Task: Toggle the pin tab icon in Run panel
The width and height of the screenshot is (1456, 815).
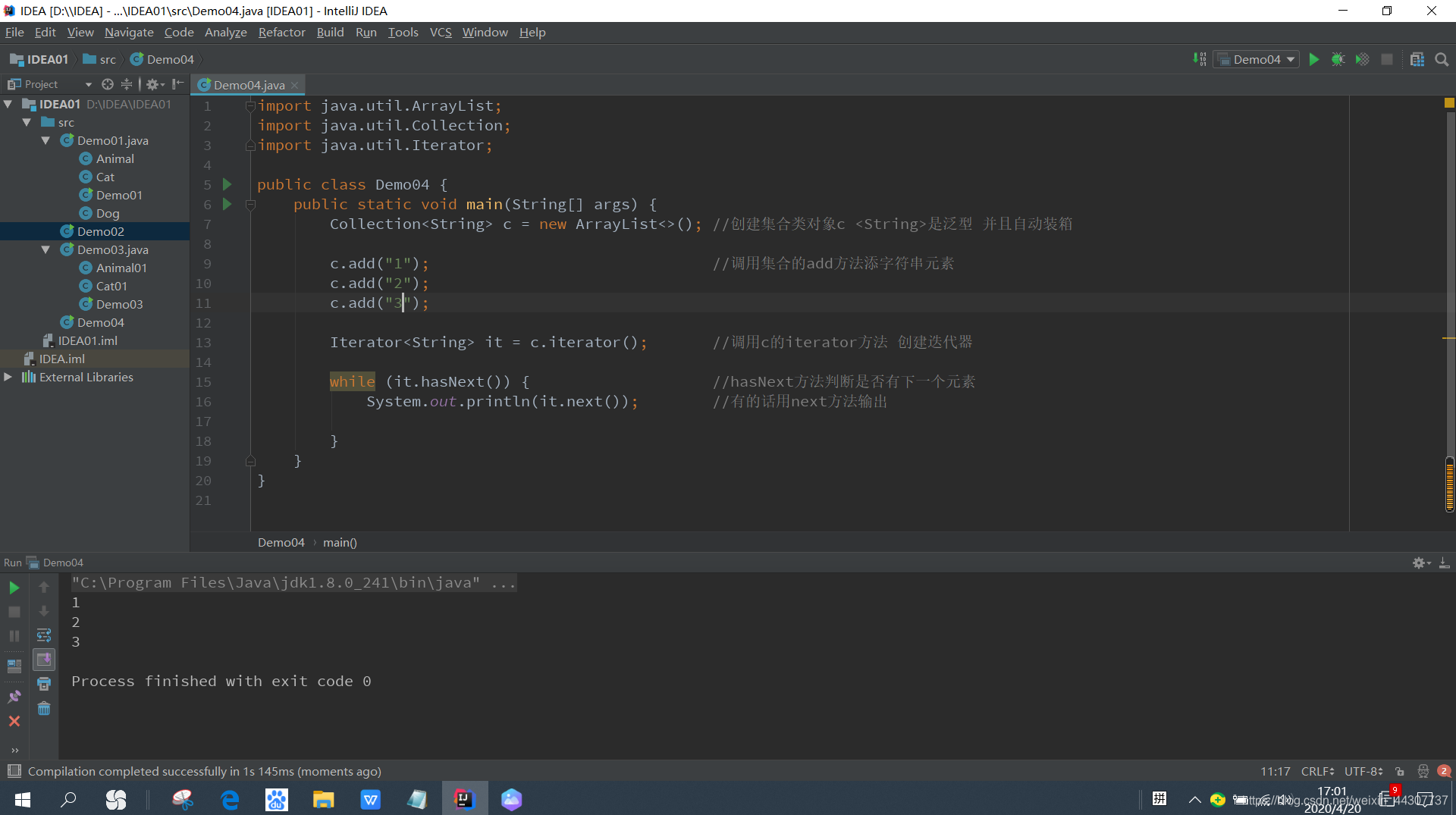Action: point(14,696)
